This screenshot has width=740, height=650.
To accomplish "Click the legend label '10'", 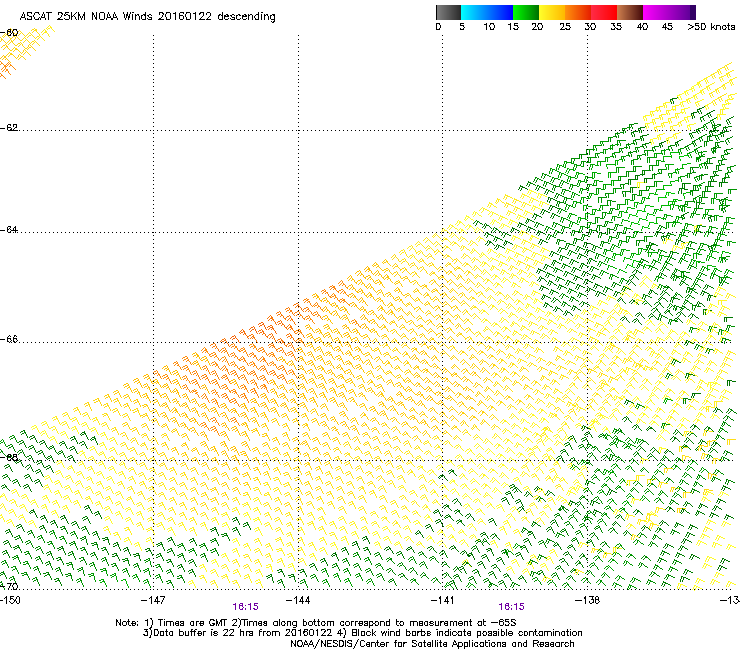I will coord(489,27).
